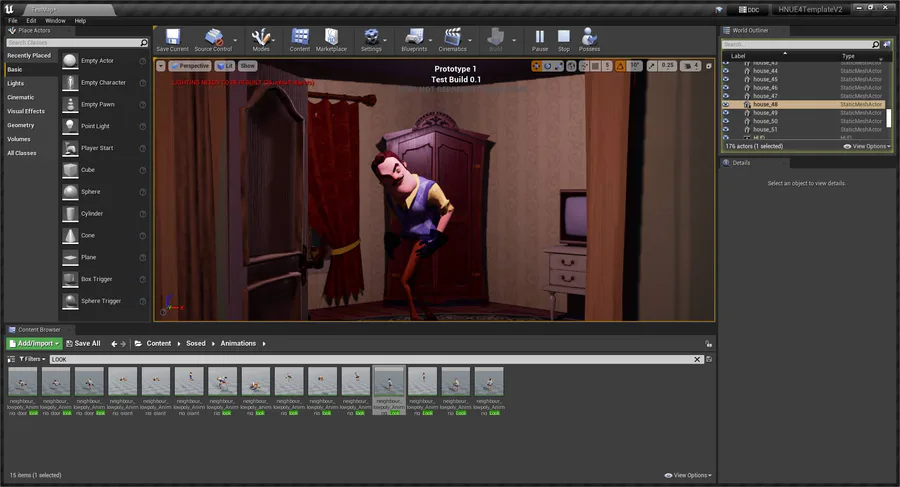Viewport: 900px width, 487px height.
Task: Focus the World Outliner search field
Action: [x=801, y=44]
